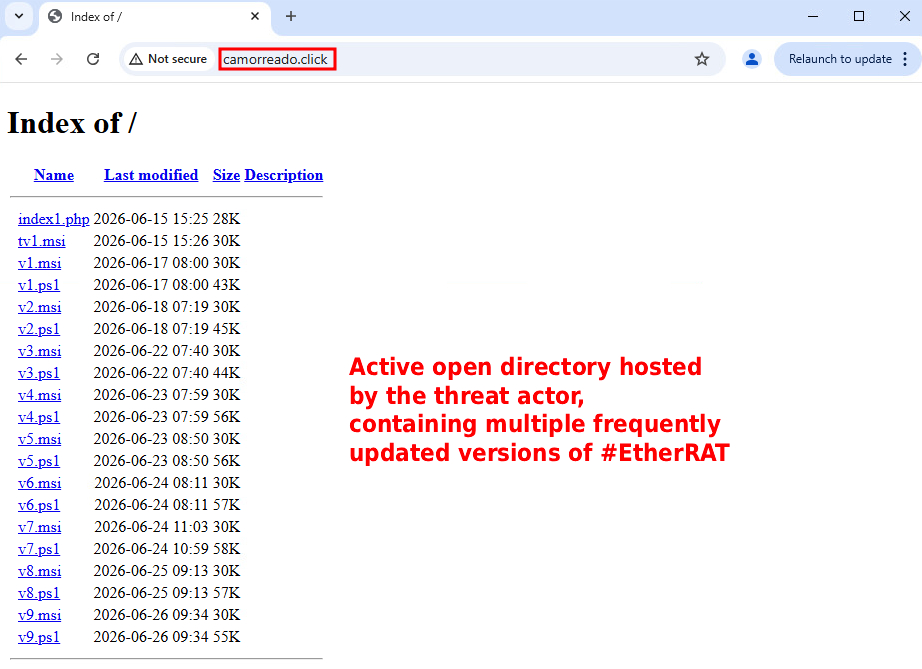Open the v6.ps1 link
922x669 pixels.
click(39, 506)
